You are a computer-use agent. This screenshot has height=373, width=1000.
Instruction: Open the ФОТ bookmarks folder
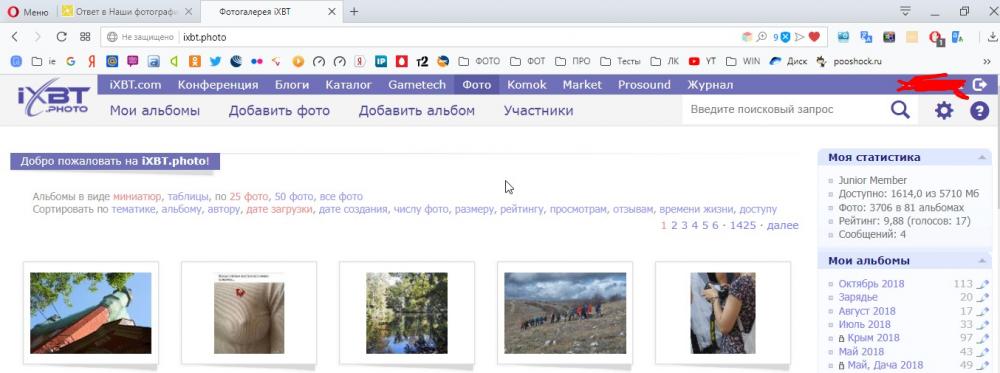pyautogui.click(x=528, y=62)
